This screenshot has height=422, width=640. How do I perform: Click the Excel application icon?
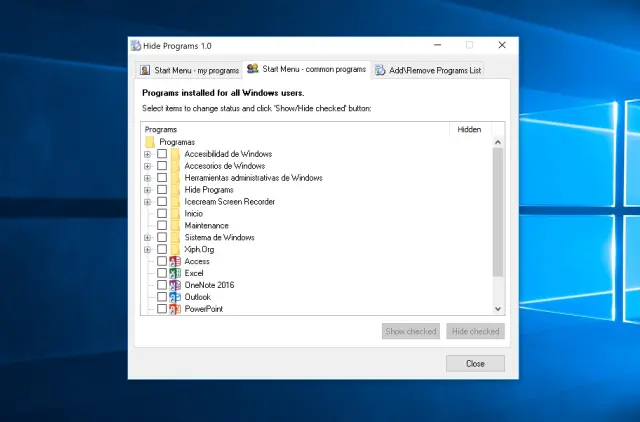point(175,273)
